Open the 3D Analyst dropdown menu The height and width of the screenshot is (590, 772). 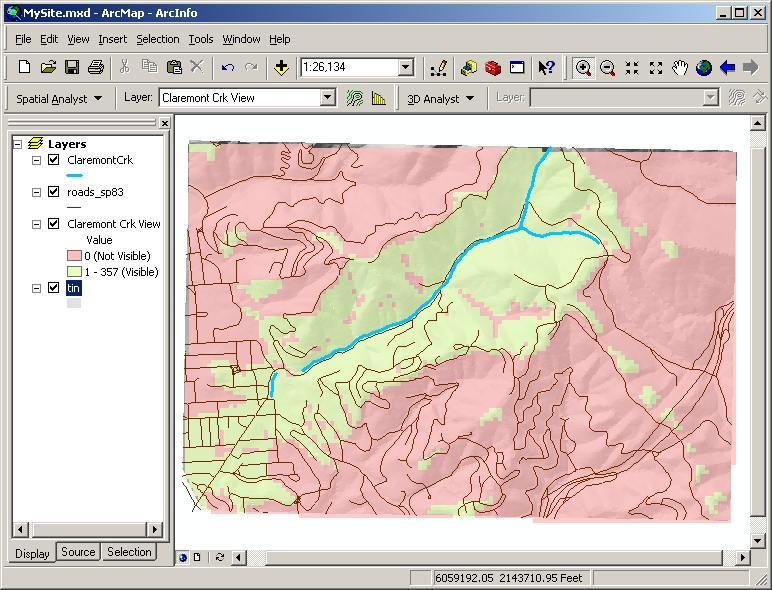(440, 98)
